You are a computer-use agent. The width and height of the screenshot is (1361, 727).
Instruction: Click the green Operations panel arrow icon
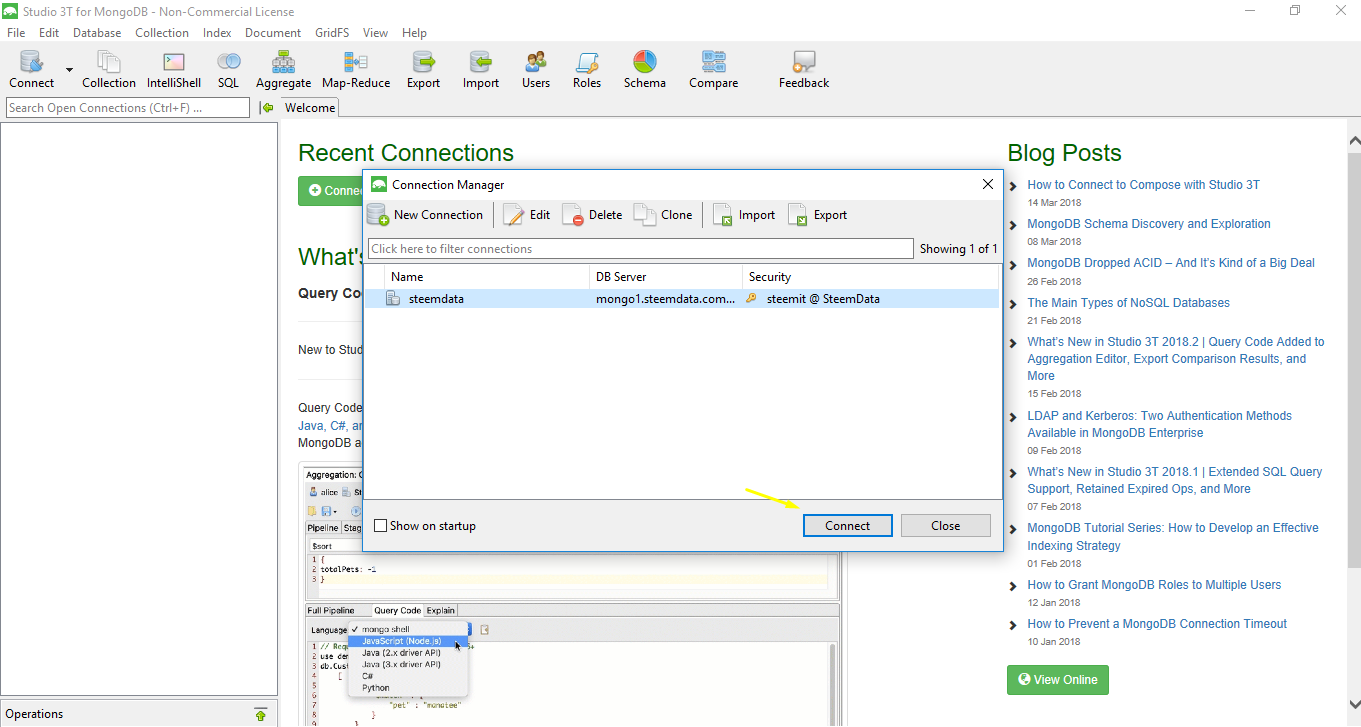pos(261,714)
